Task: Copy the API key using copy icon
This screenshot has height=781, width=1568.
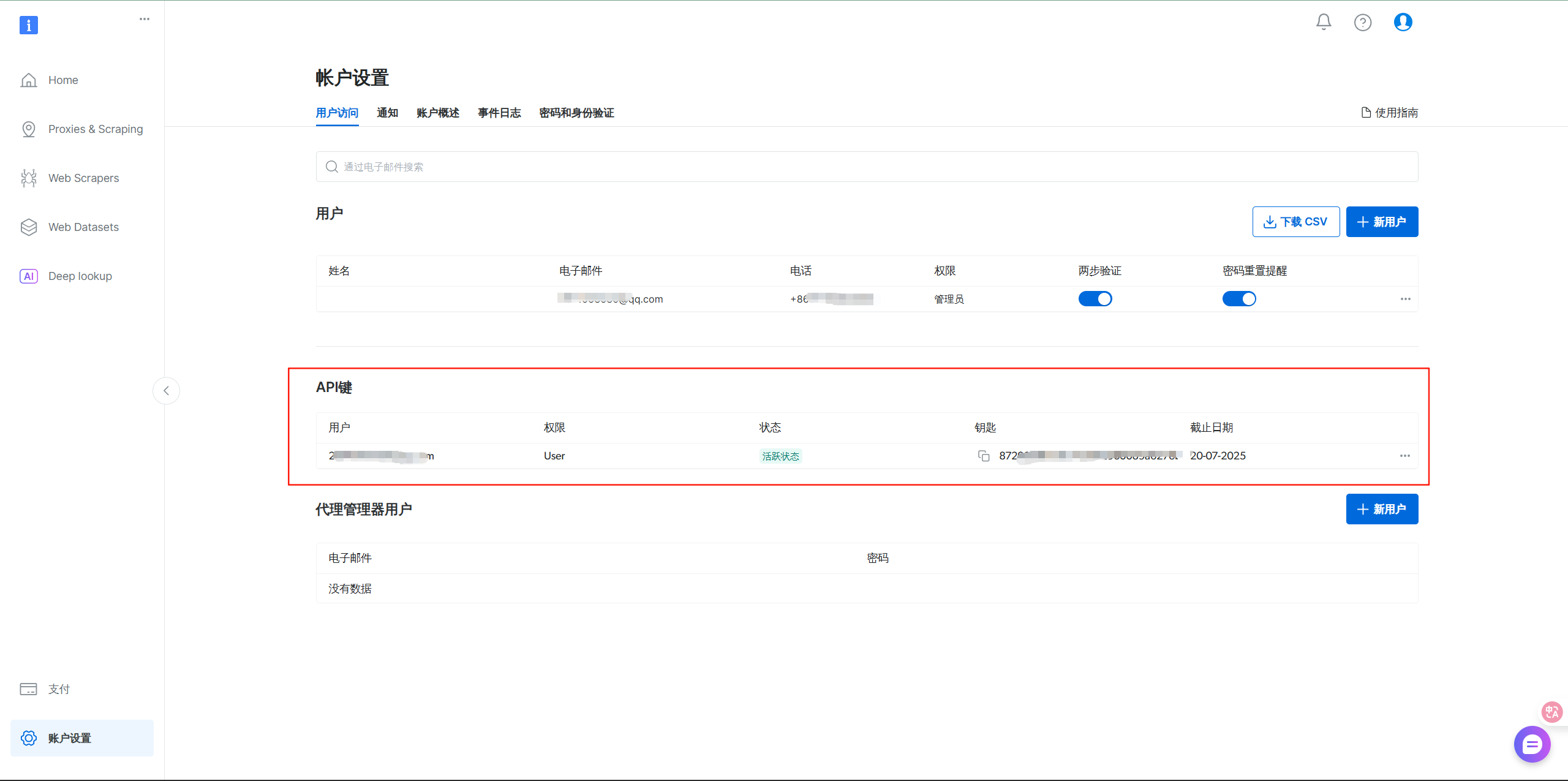Action: tap(984, 456)
